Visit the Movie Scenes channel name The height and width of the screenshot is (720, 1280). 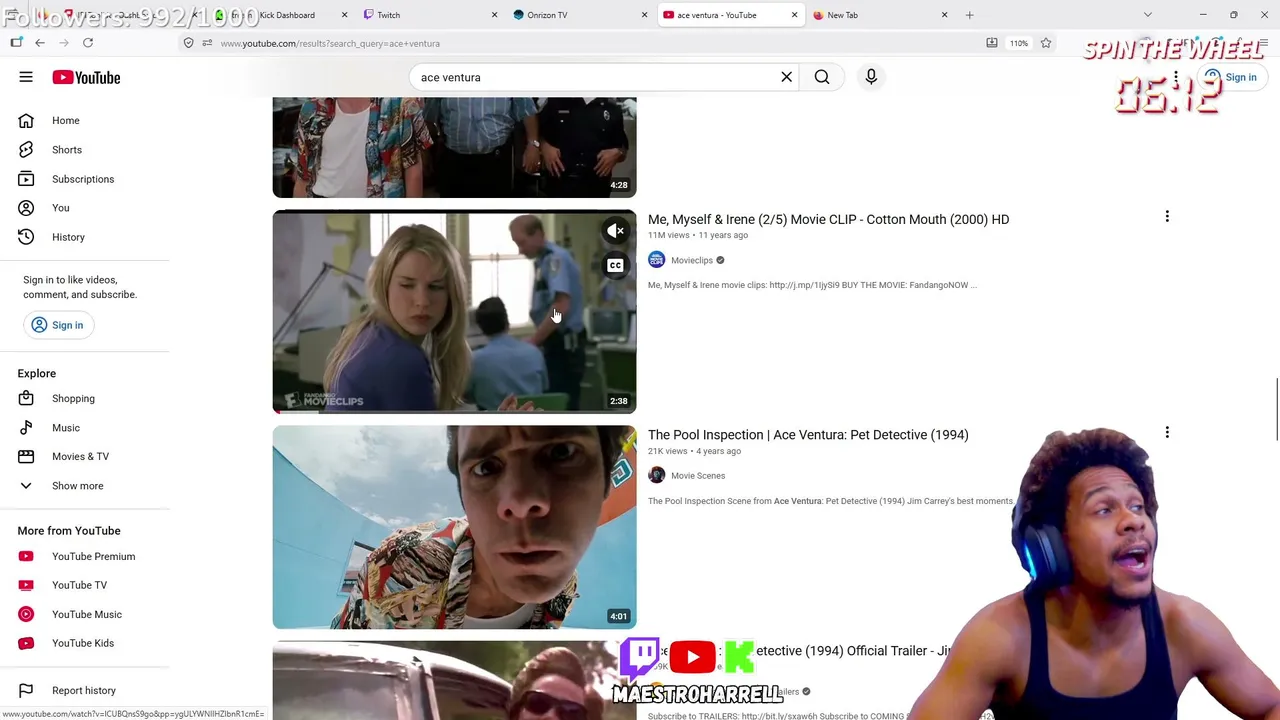click(x=698, y=476)
